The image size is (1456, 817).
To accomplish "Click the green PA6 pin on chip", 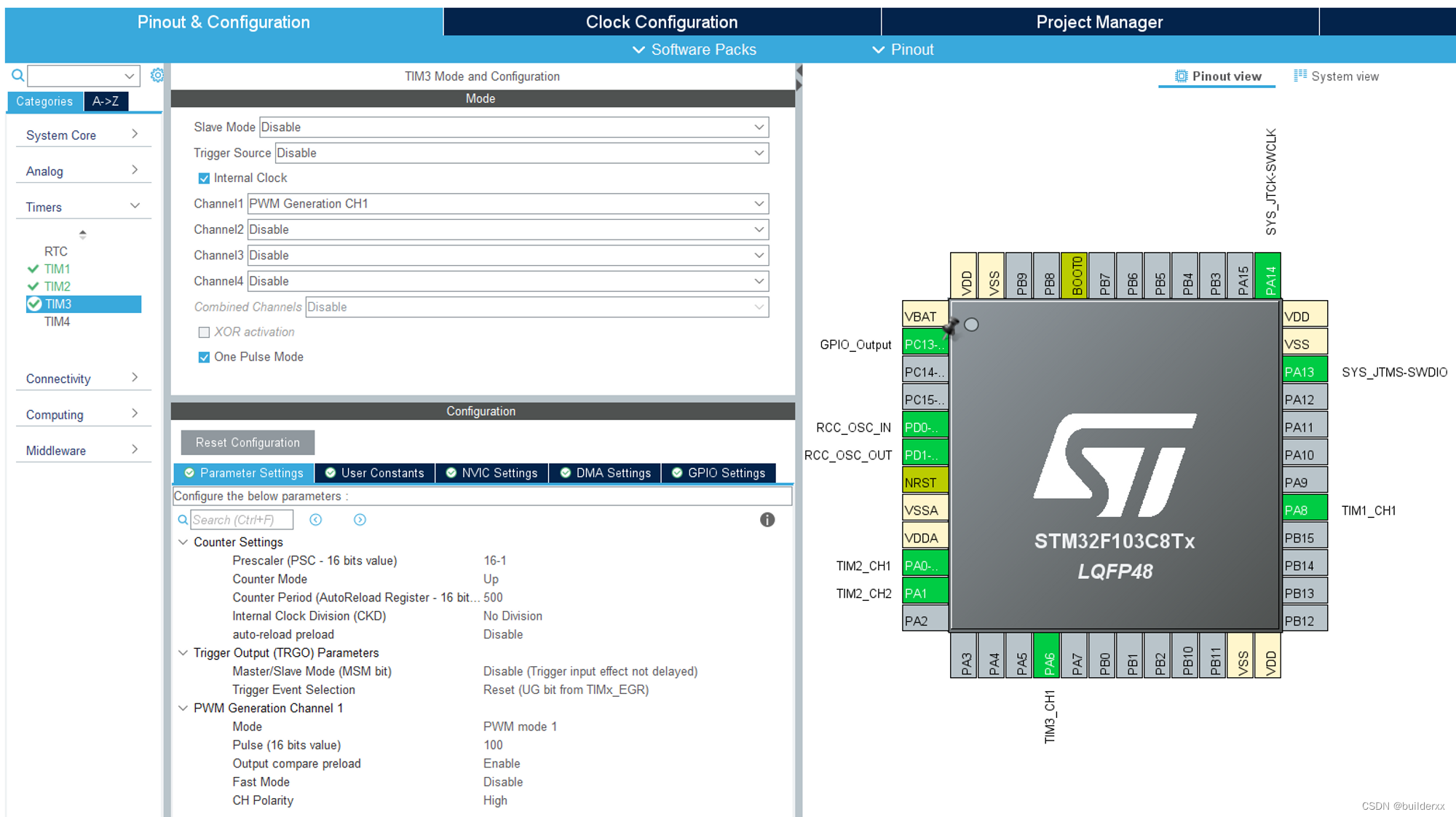I will click(x=1048, y=657).
